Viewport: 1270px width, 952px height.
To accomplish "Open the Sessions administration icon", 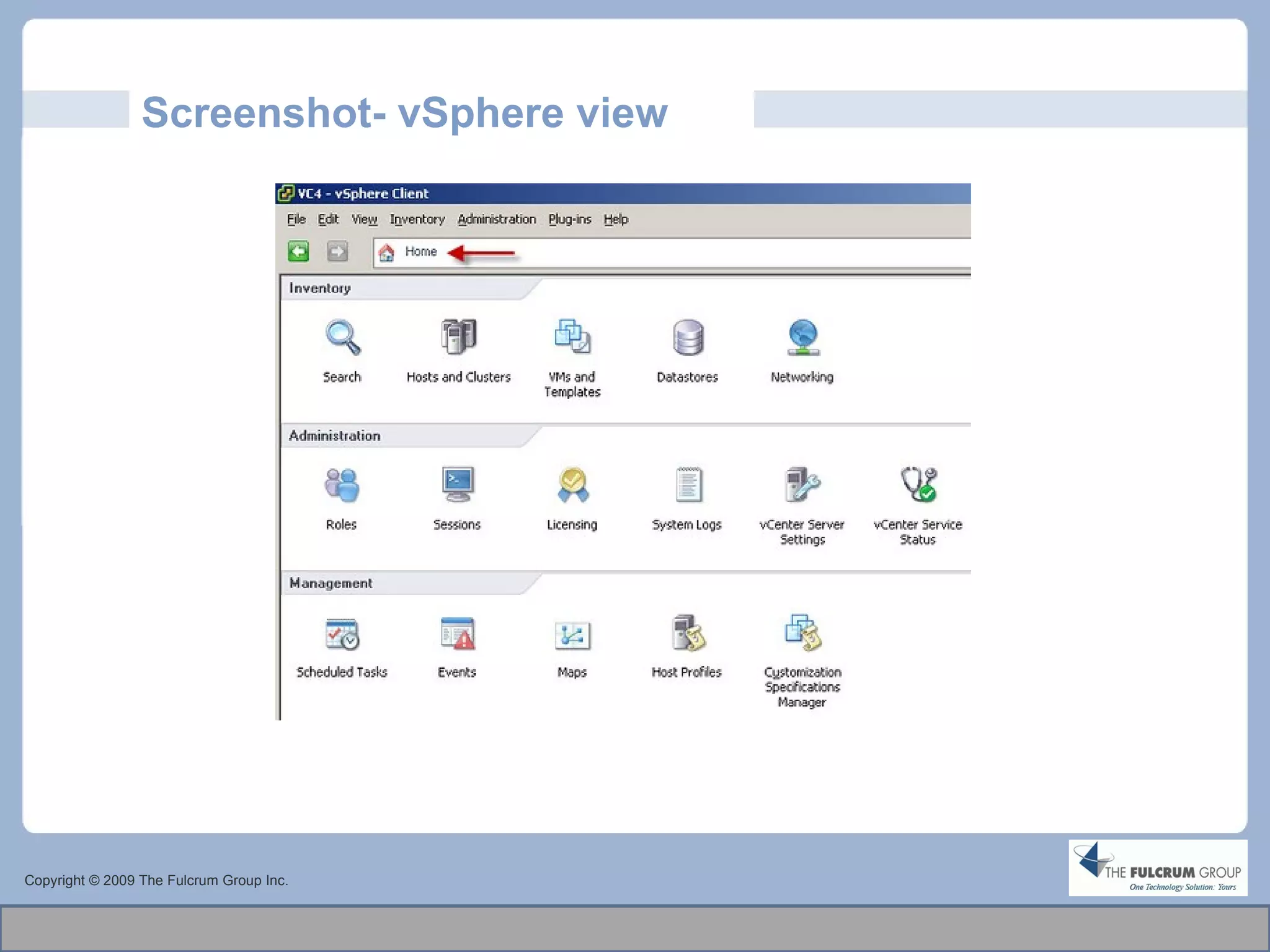I will [x=458, y=485].
